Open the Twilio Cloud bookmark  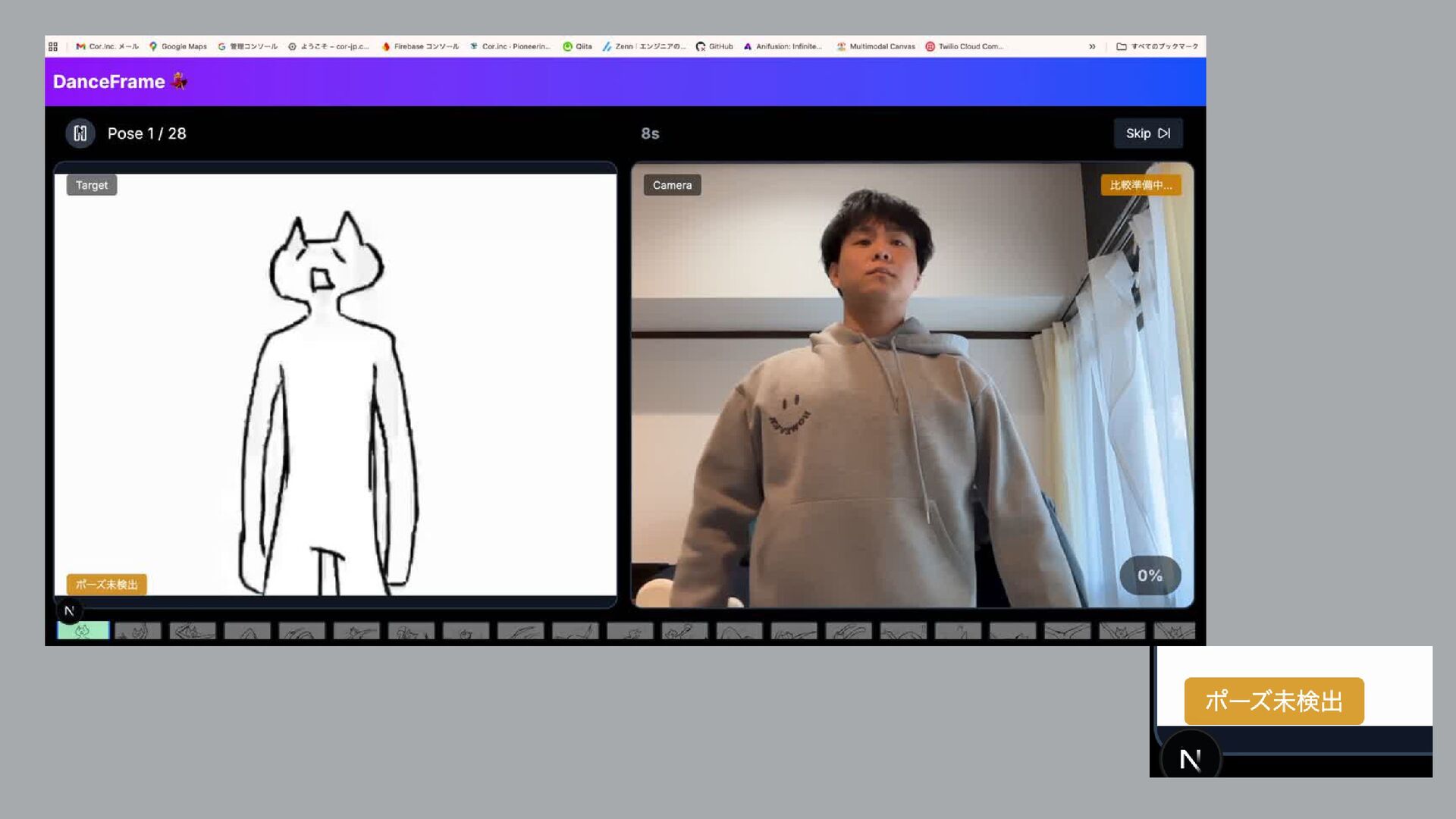click(x=964, y=46)
